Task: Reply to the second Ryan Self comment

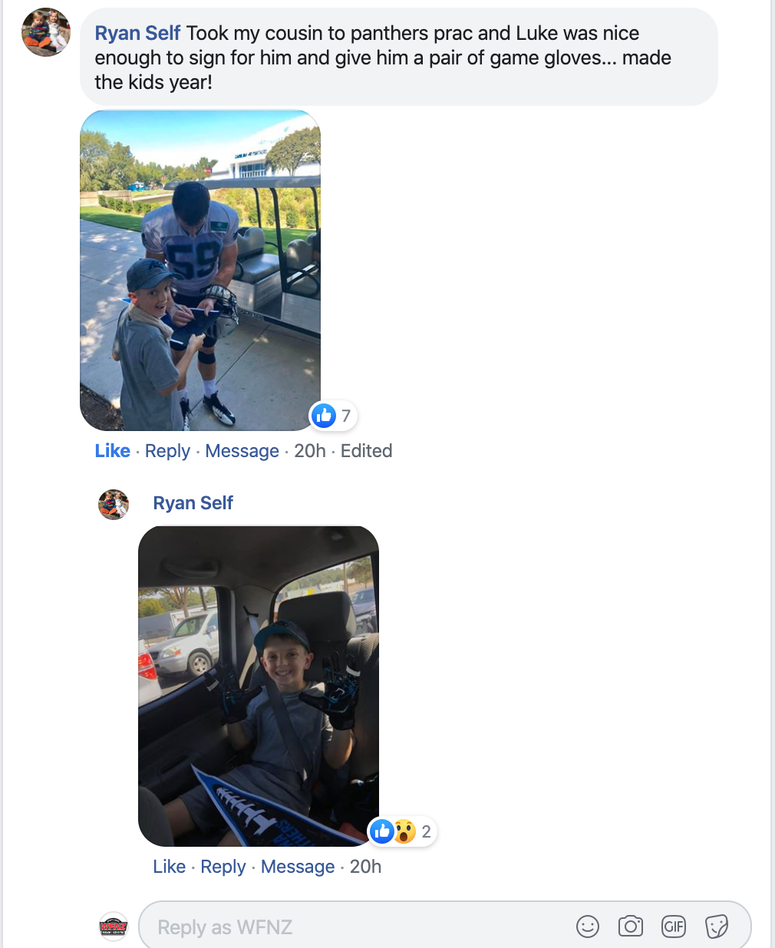Action: coord(223,867)
